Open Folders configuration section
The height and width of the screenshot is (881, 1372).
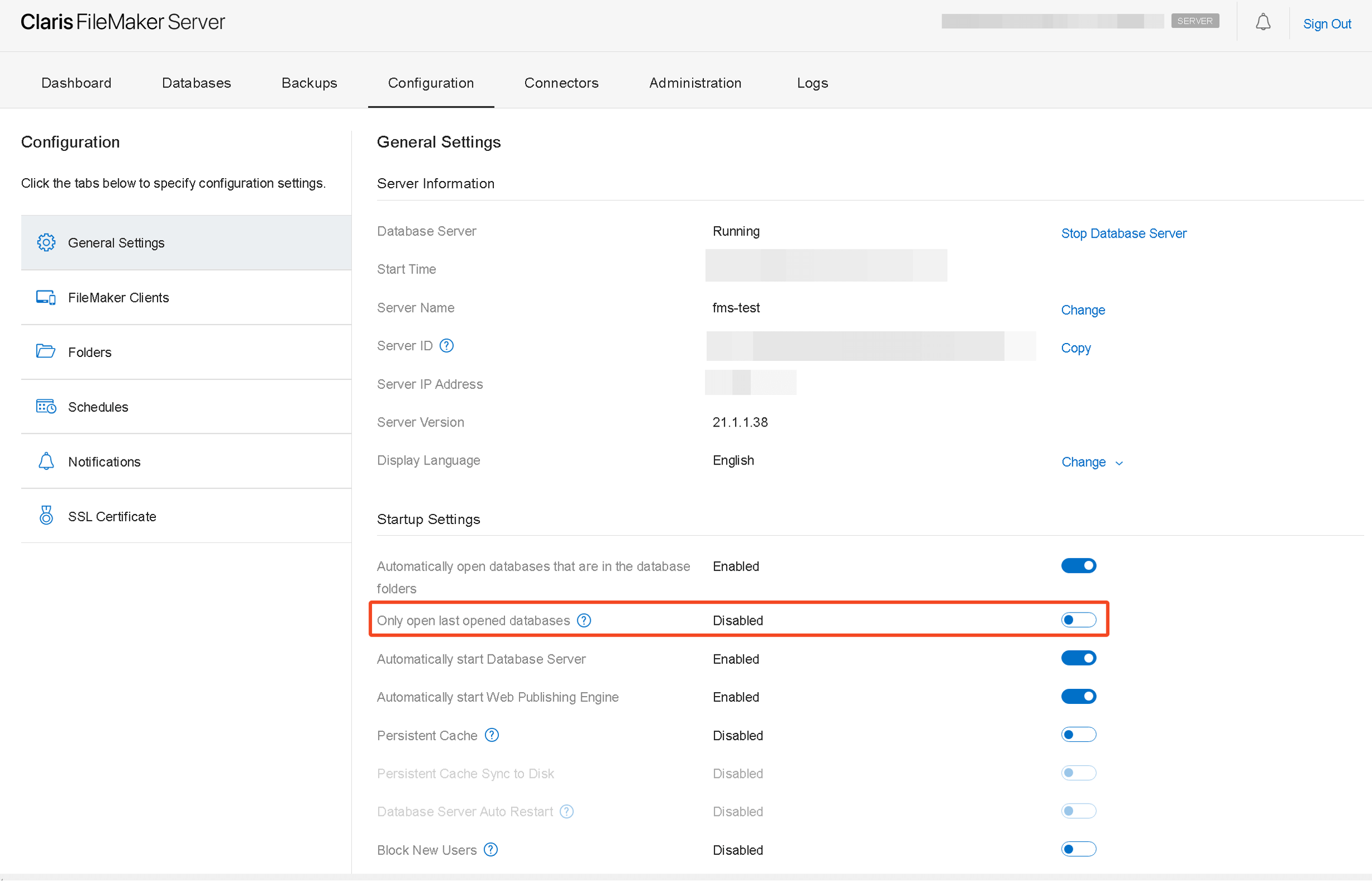pos(186,353)
